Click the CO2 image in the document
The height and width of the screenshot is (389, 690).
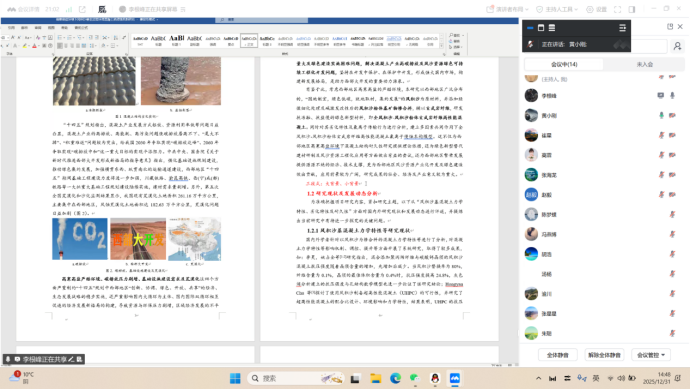pos(80,239)
